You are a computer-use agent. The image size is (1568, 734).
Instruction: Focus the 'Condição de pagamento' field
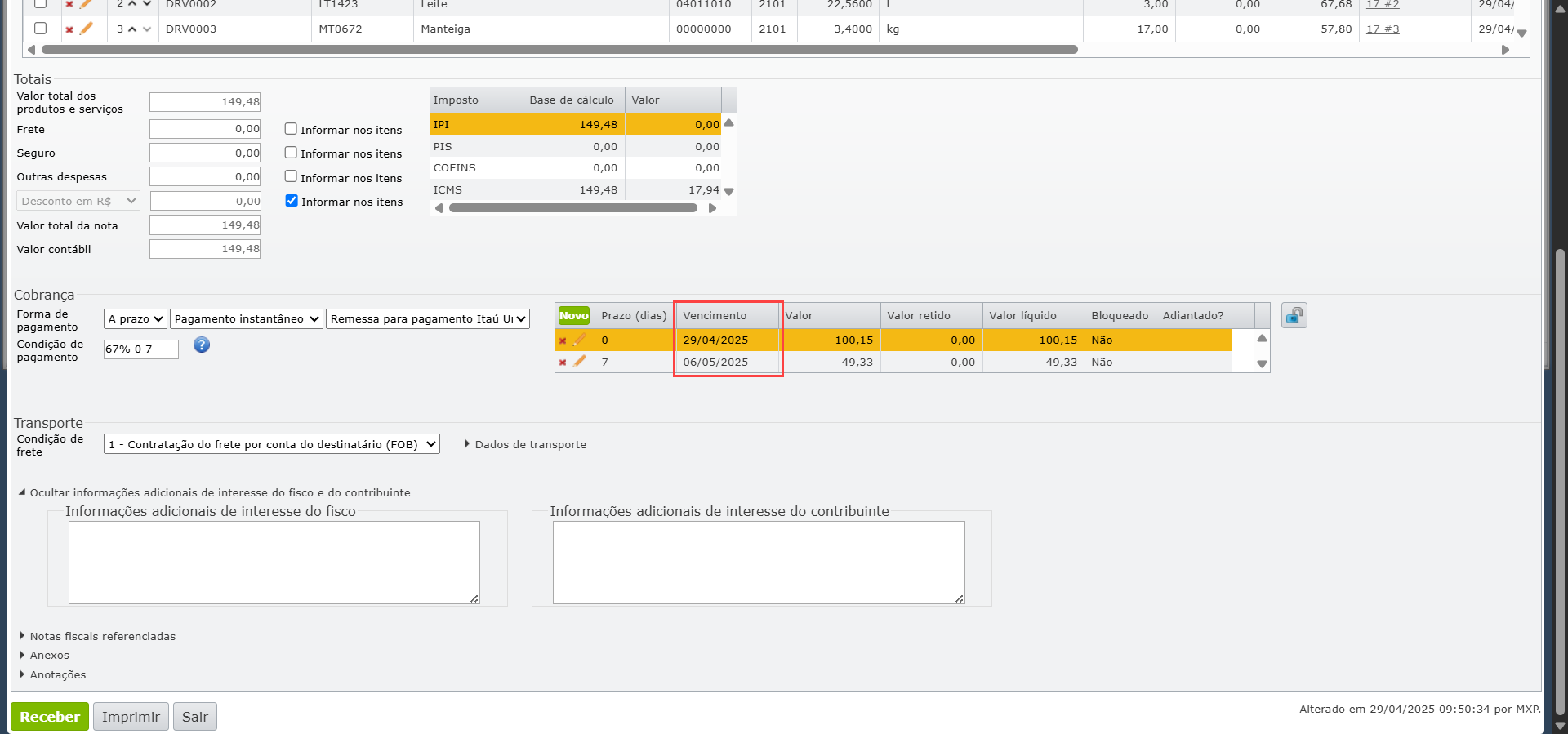coord(141,349)
